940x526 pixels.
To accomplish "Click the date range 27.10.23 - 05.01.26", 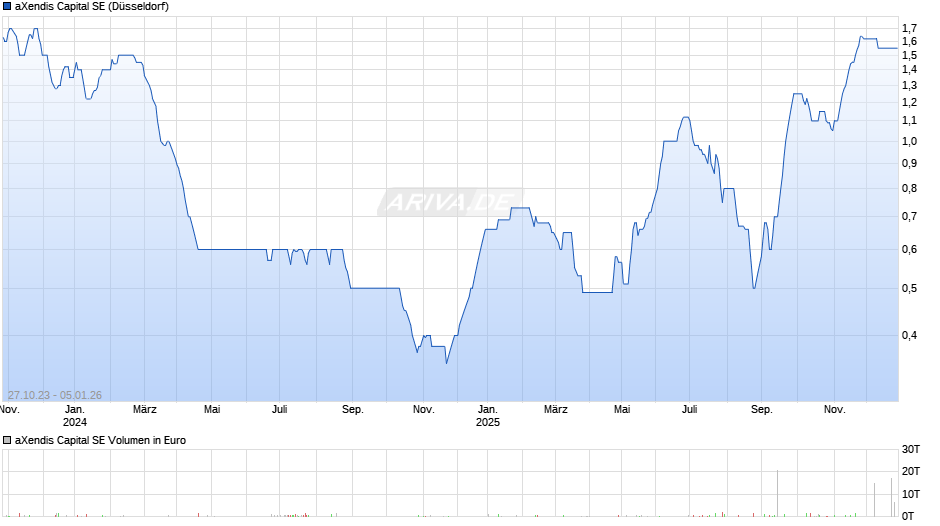I will pyautogui.click(x=55, y=395).
